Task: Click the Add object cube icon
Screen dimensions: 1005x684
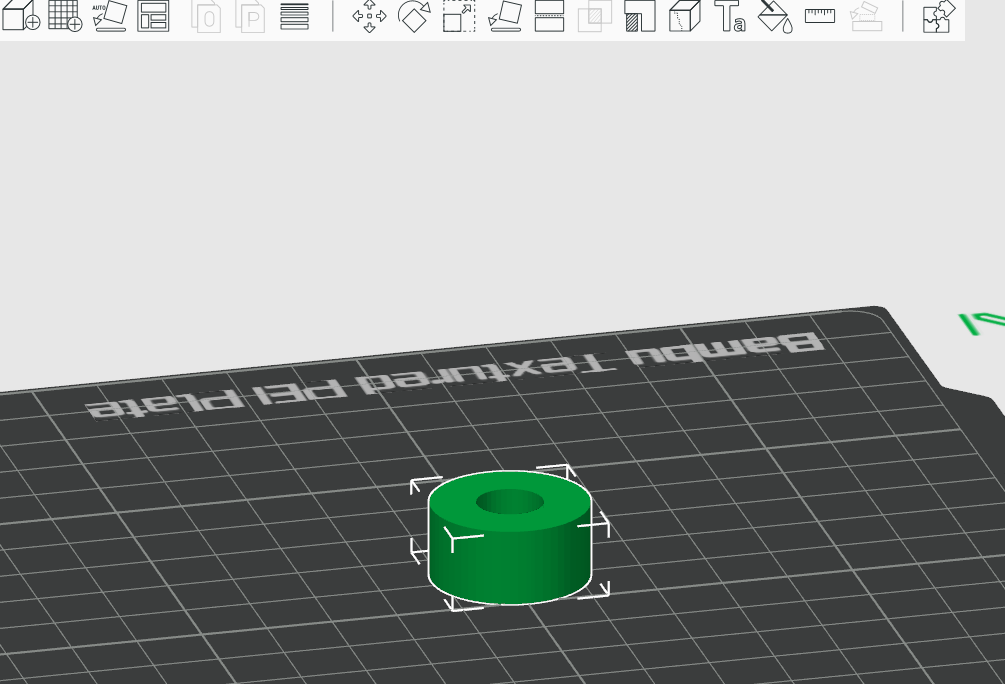Action: pyautogui.click(x=21, y=15)
